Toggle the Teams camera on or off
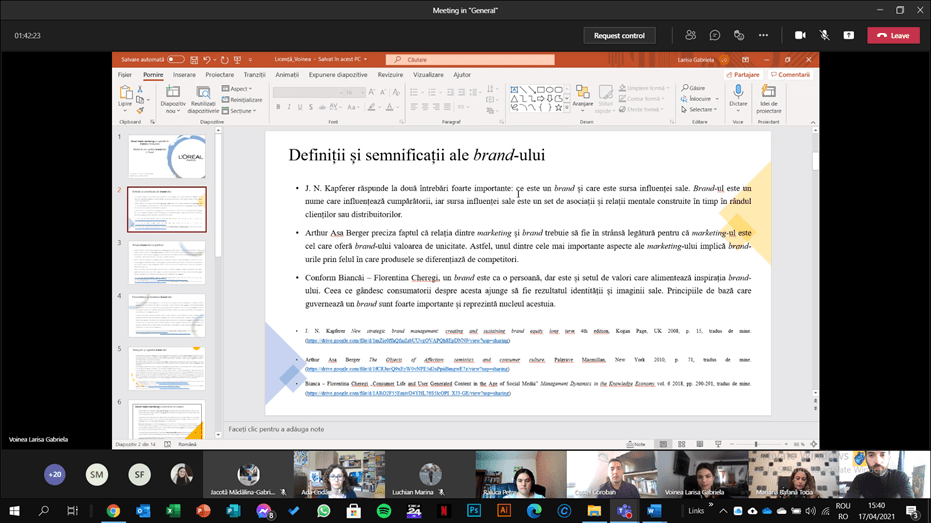Screen dimensions: 931x523 point(800,35)
